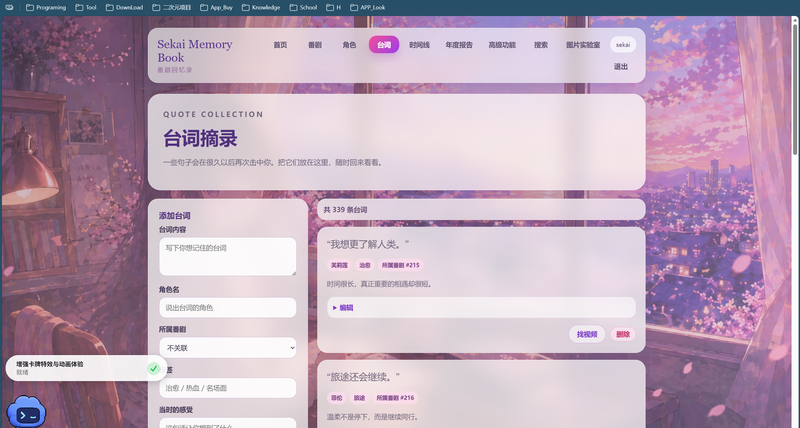Image resolution: width=800 pixels, height=428 pixels.
Task: Open the App_Buy bookmark folder
Action: (216, 7)
